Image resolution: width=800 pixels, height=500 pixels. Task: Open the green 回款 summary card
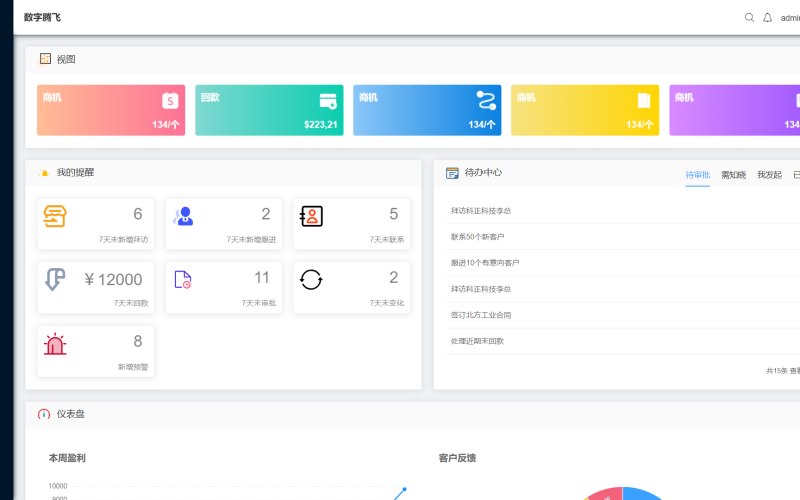(269, 110)
